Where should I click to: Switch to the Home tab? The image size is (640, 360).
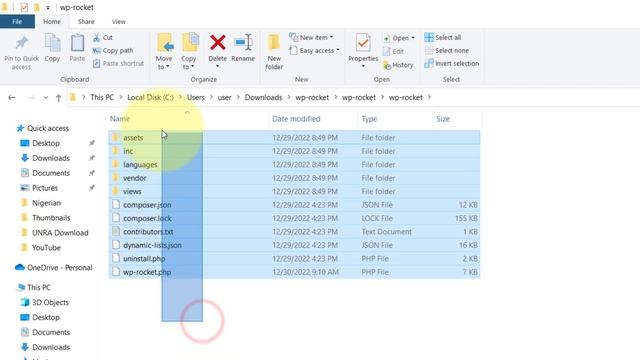point(52,22)
